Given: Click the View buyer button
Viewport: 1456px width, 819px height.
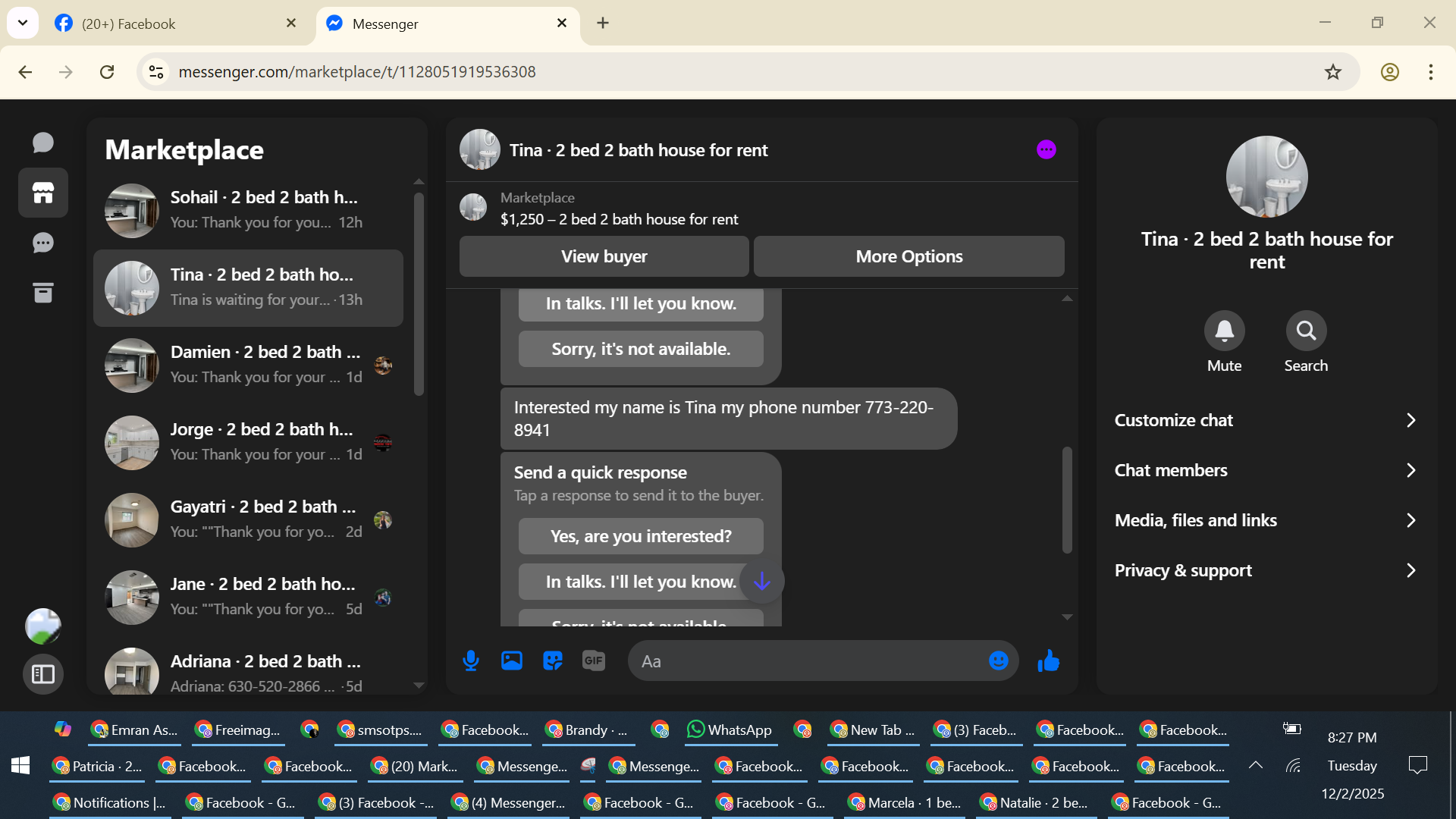Looking at the screenshot, I should (x=604, y=256).
